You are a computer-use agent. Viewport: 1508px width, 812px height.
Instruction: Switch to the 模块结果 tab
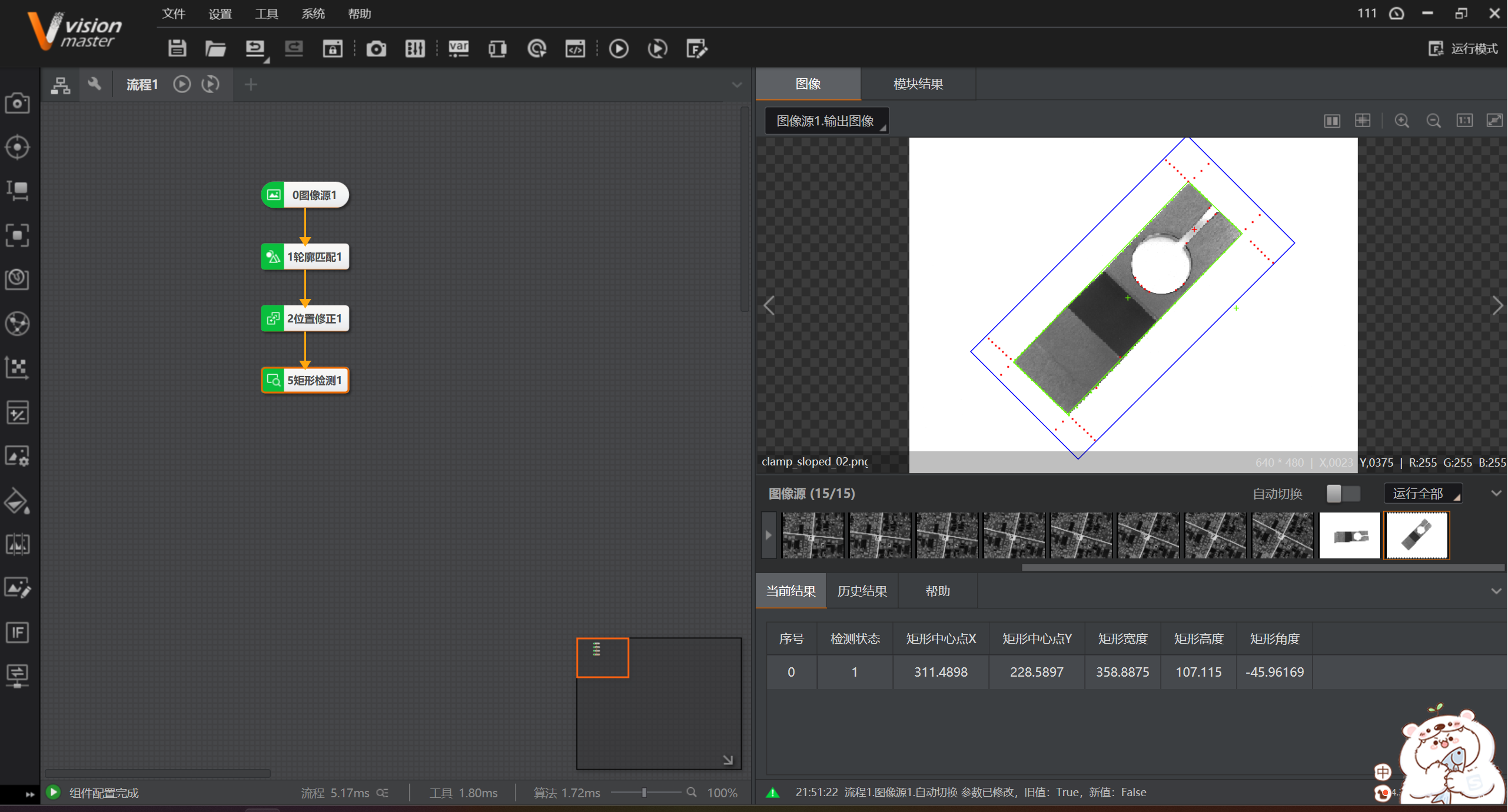pos(918,84)
